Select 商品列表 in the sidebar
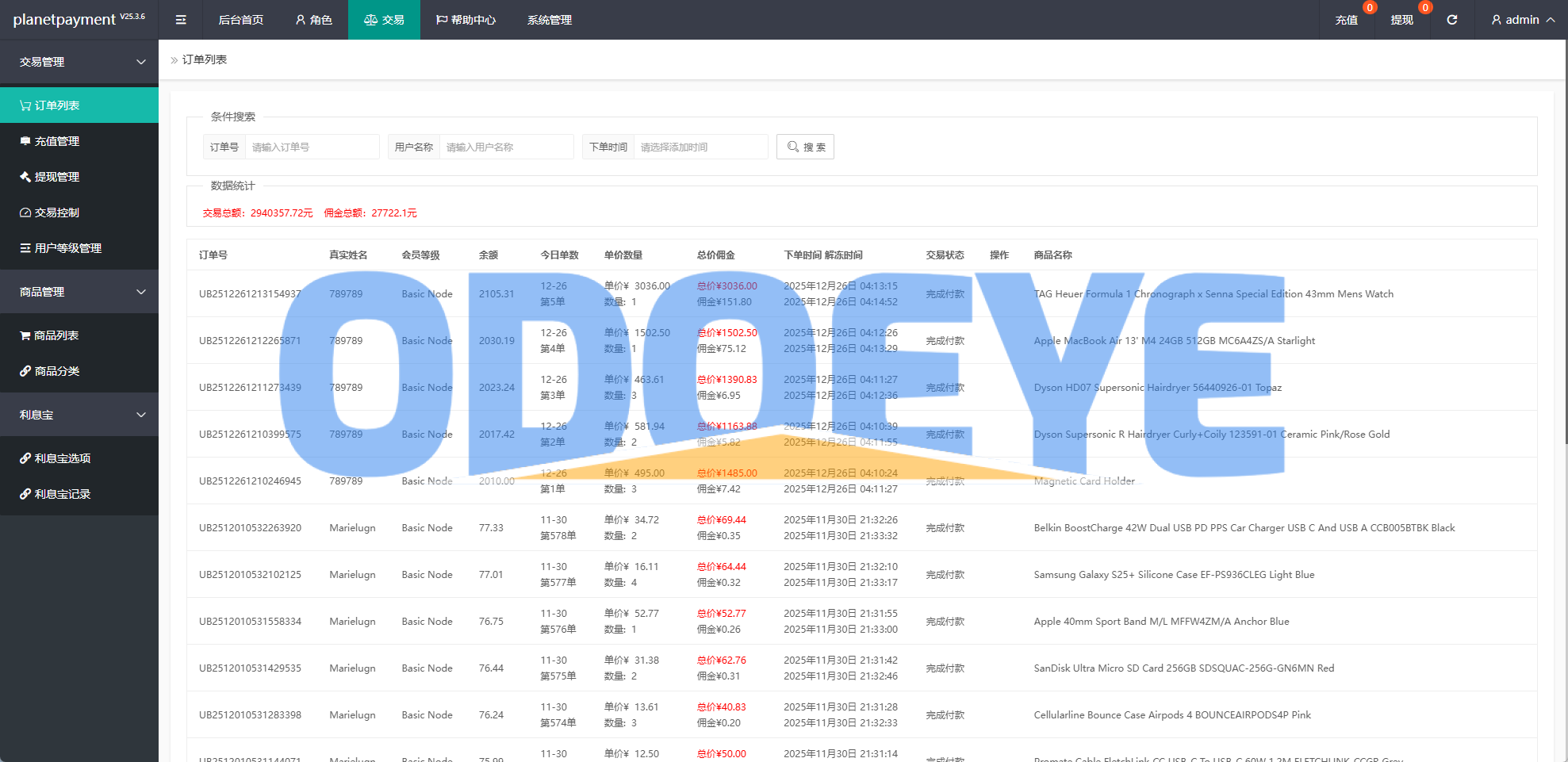The width and height of the screenshot is (1568, 762). [x=56, y=335]
